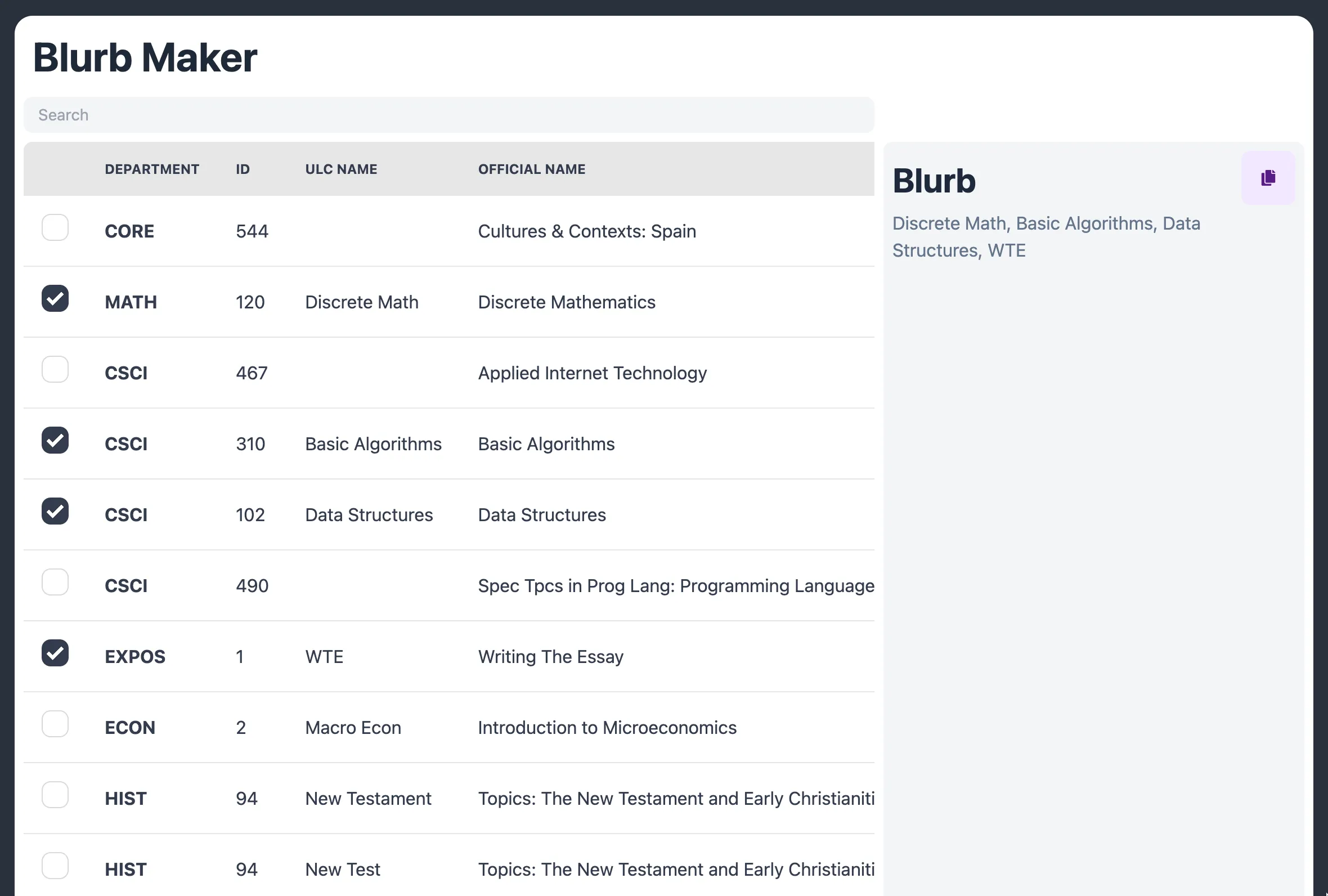Image resolution: width=1328 pixels, height=896 pixels.
Task: Uncheck the EXPOS Writing The Essay checkbox
Action: point(55,652)
